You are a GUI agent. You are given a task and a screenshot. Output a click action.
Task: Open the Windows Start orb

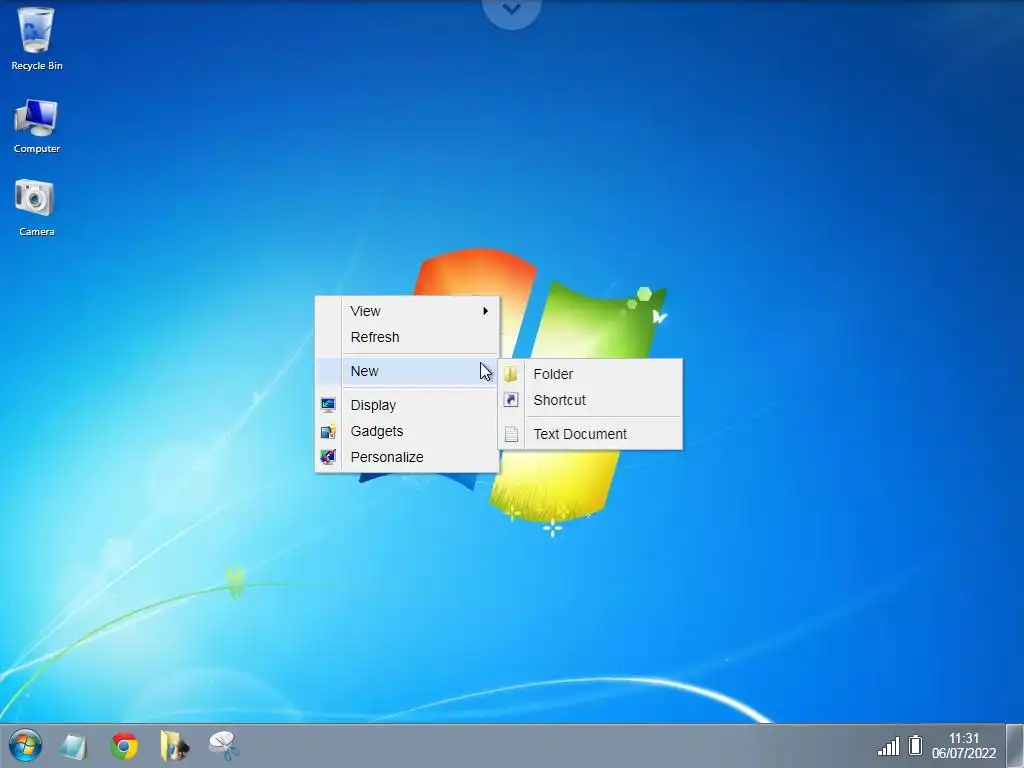click(25, 746)
